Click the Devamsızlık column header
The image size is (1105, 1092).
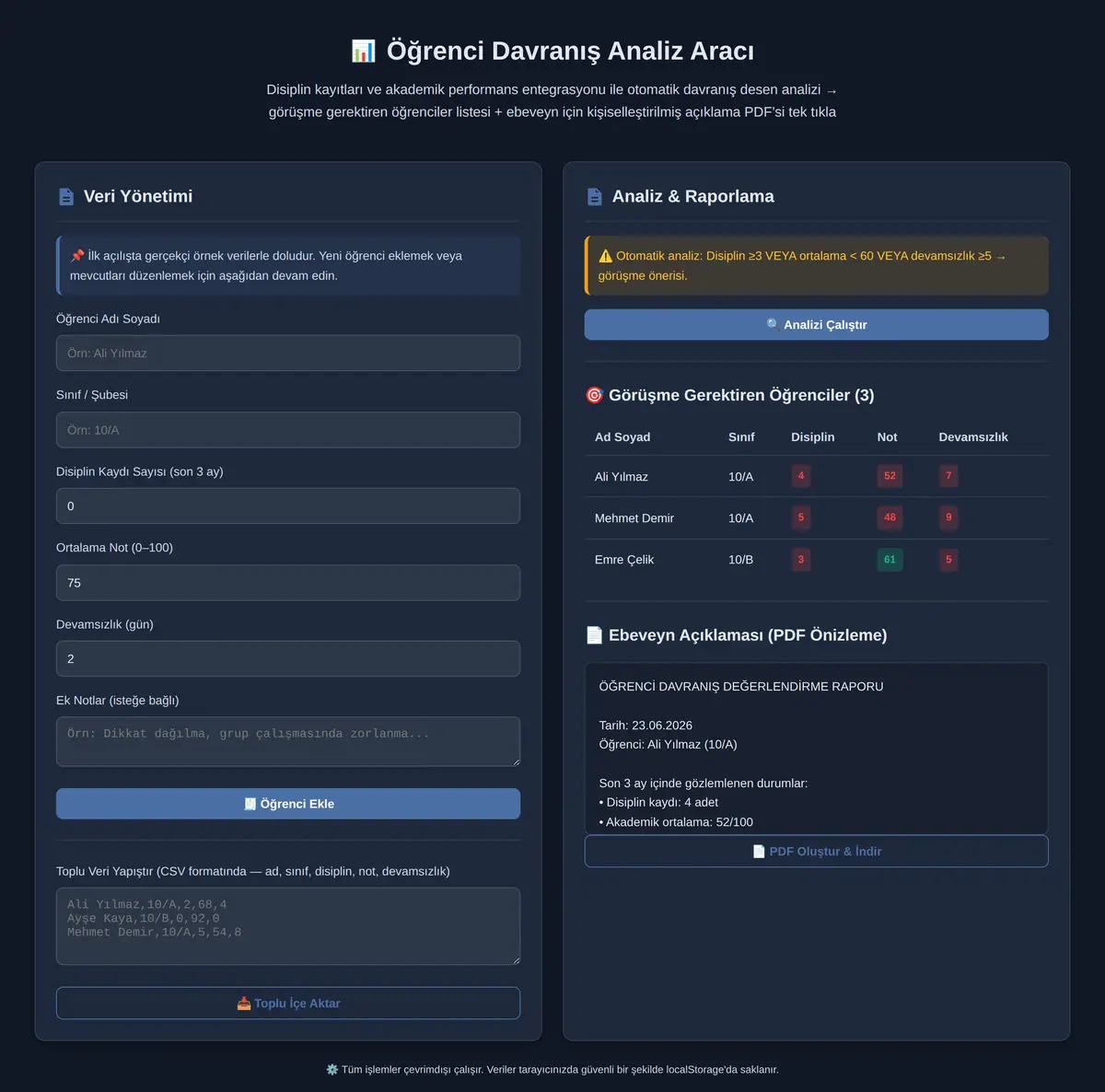[x=973, y=437]
